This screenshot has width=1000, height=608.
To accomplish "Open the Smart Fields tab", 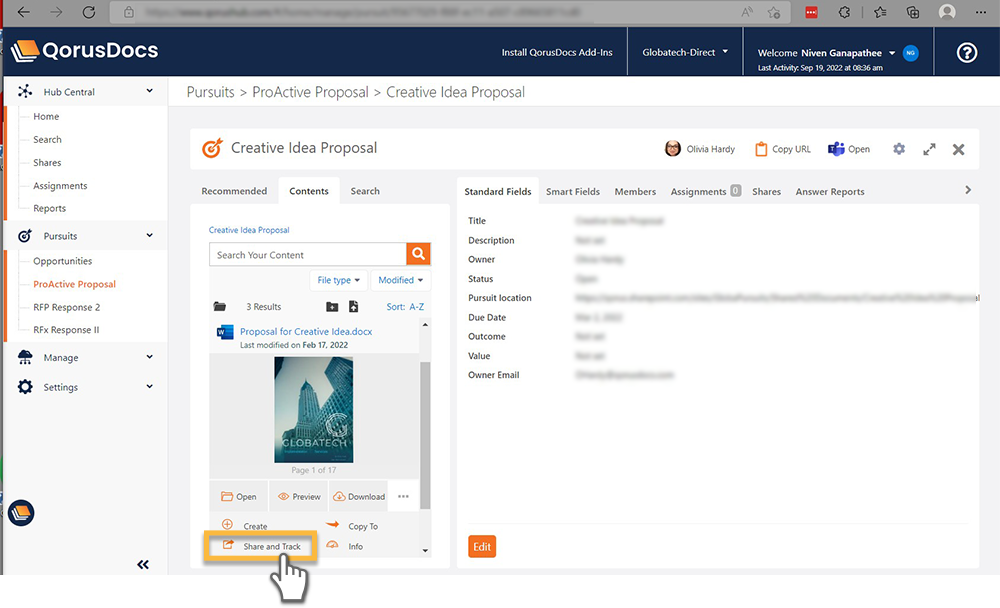I will coord(573,191).
